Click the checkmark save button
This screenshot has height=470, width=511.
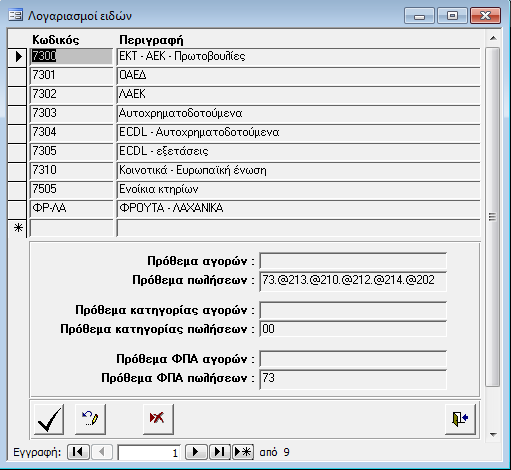tap(49, 419)
